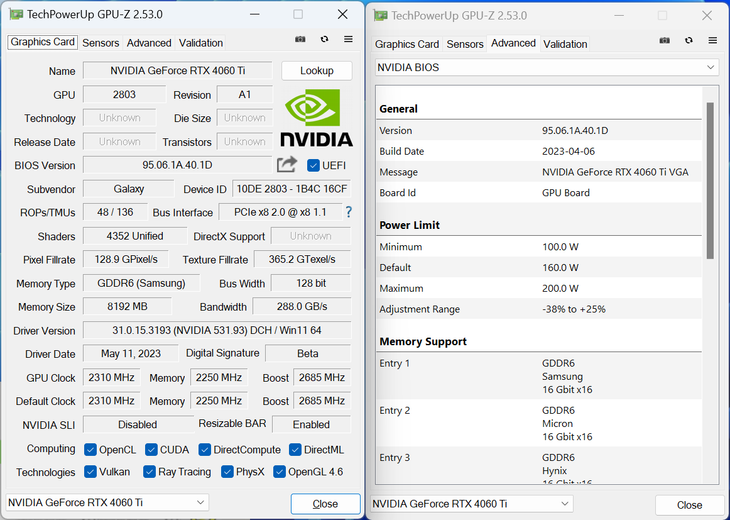This screenshot has width=730, height=520.
Task: Click the Adjustment Range -38% to +25% value
Action: point(574,309)
